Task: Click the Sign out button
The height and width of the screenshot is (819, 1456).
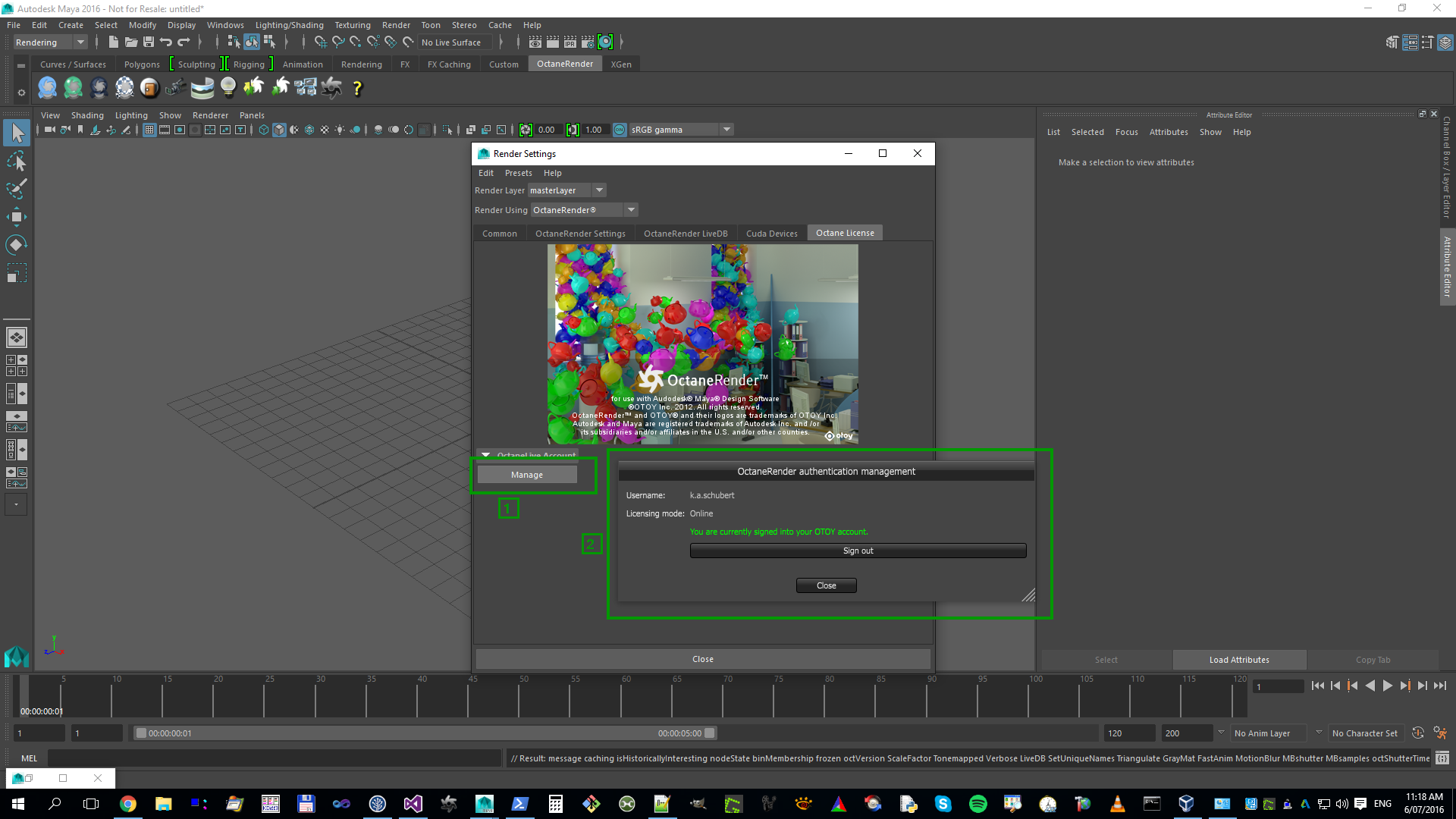Action: point(858,551)
